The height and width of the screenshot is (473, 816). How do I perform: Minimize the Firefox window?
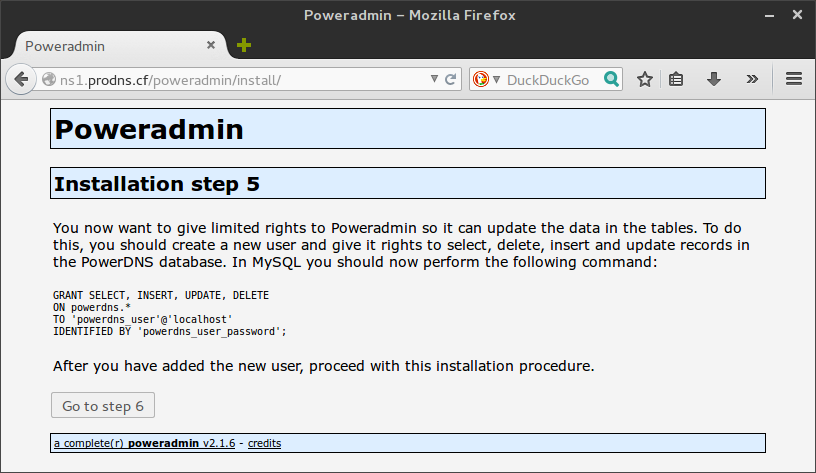(769, 16)
